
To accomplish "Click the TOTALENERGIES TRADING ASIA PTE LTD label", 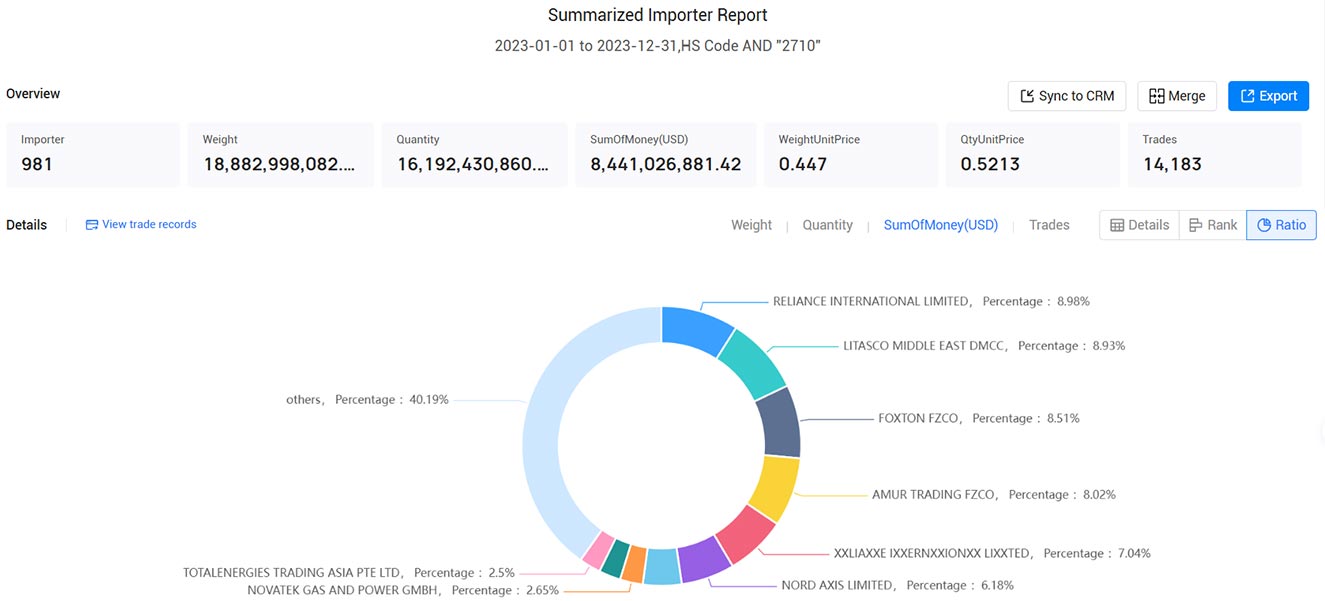I will click(x=349, y=573).
